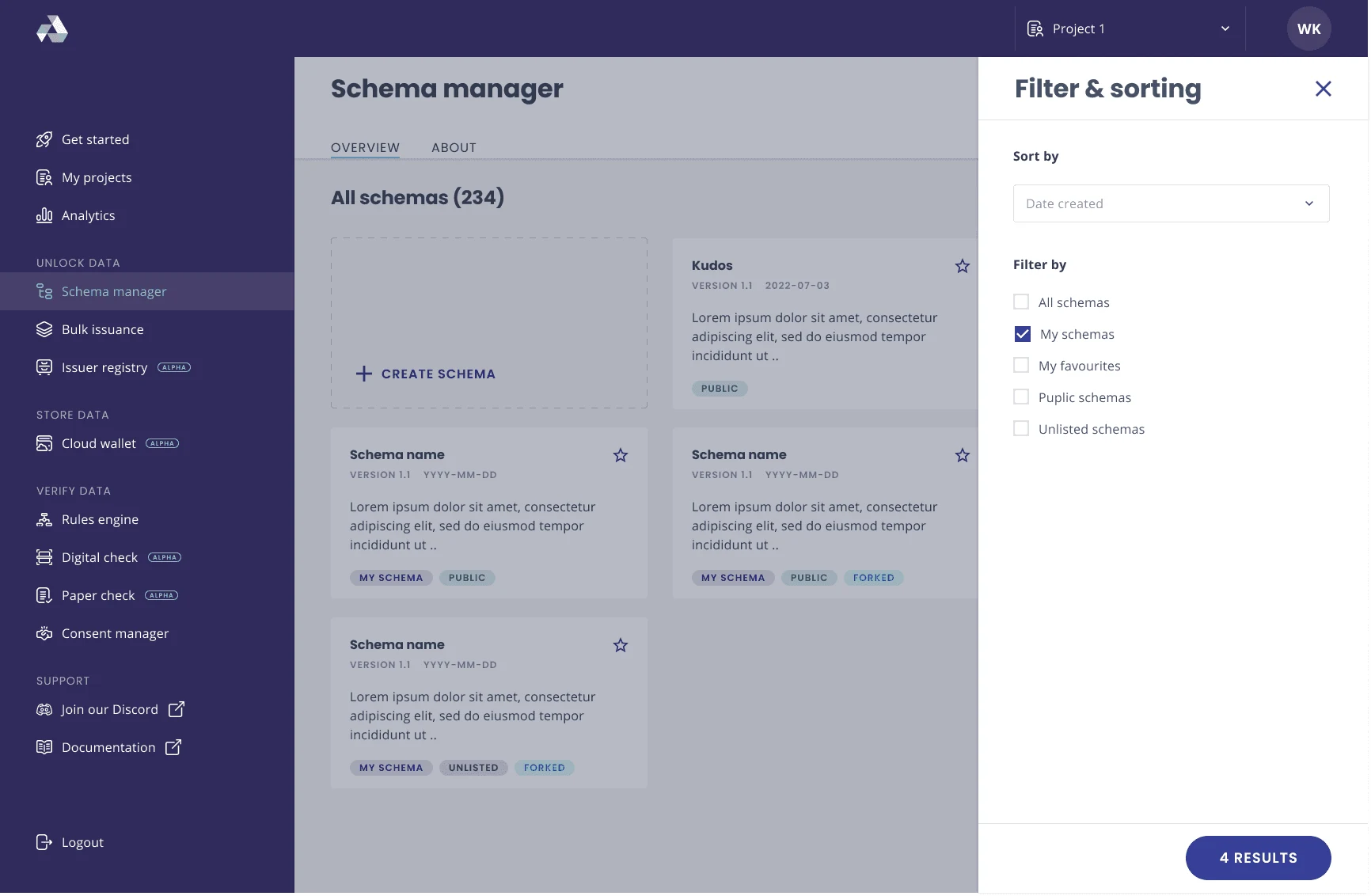The height and width of the screenshot is (896, 1371).
Task: Click CREATE SCHEMA button
Action: [426, 374]
